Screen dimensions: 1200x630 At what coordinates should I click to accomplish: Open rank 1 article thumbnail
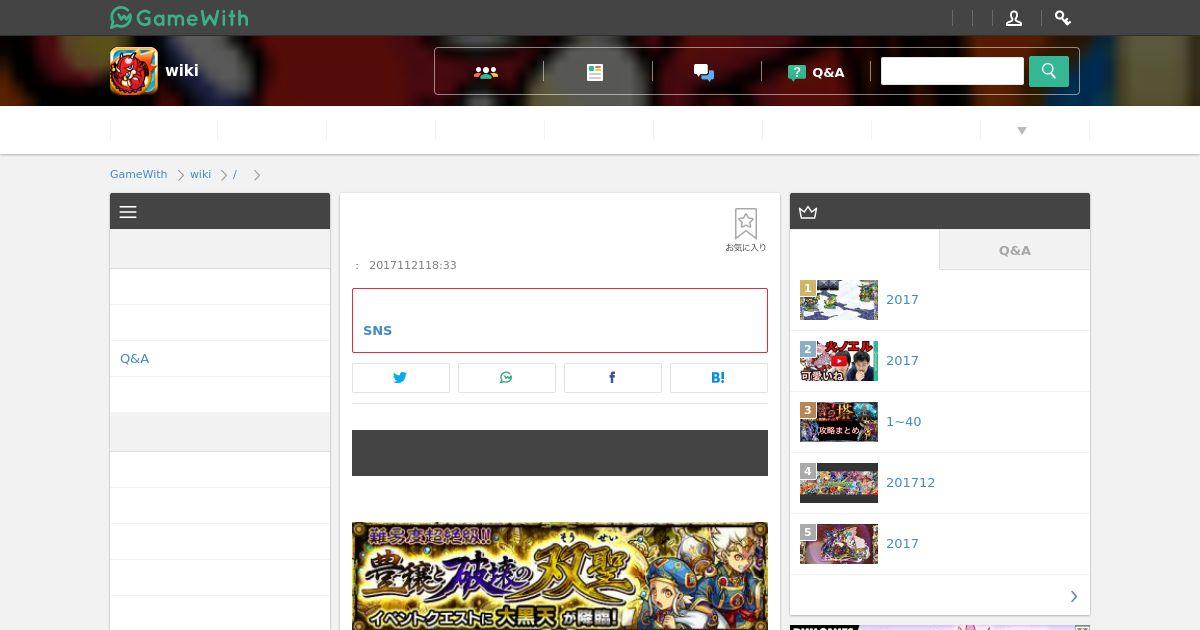pos(839,300)
